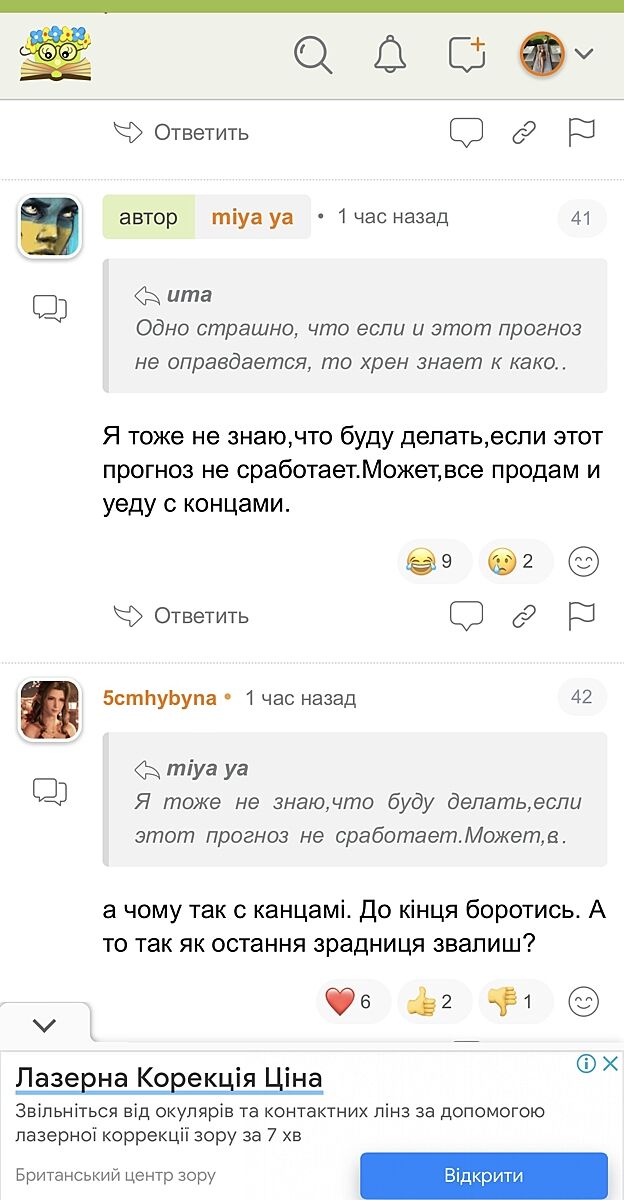Open the 5cmhybyna username profile link
The image size is (624, 1200).
point(160,698)
